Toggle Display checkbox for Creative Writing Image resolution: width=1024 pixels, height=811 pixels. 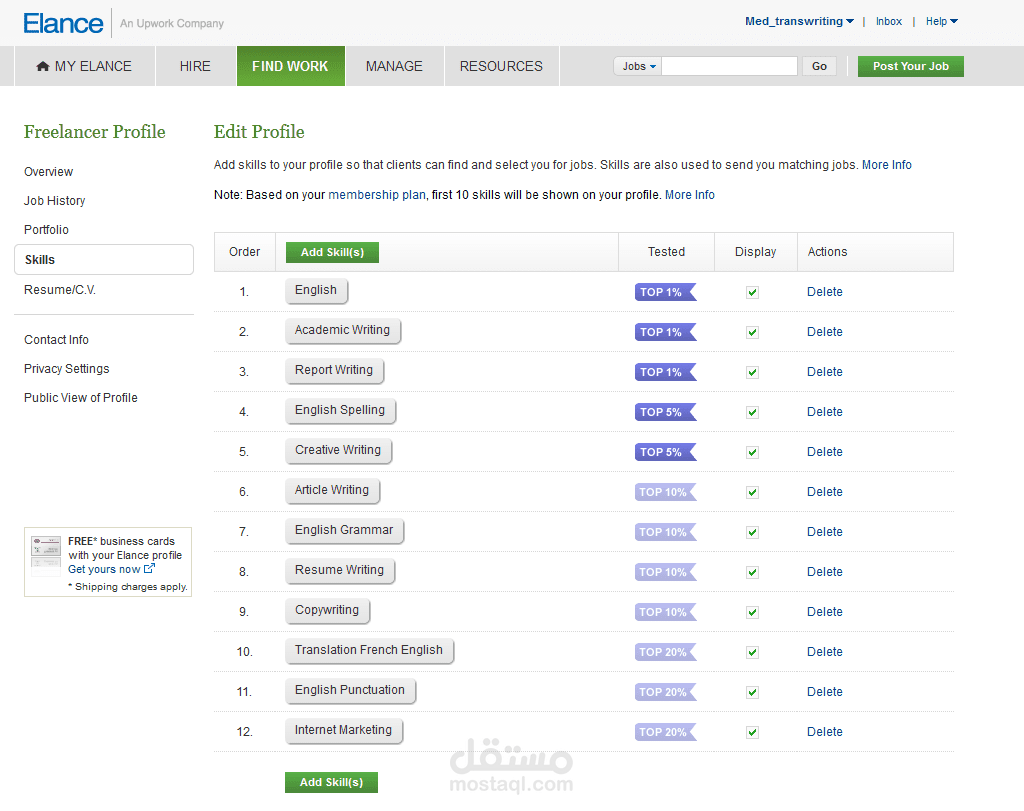click(x=752, y=453)
